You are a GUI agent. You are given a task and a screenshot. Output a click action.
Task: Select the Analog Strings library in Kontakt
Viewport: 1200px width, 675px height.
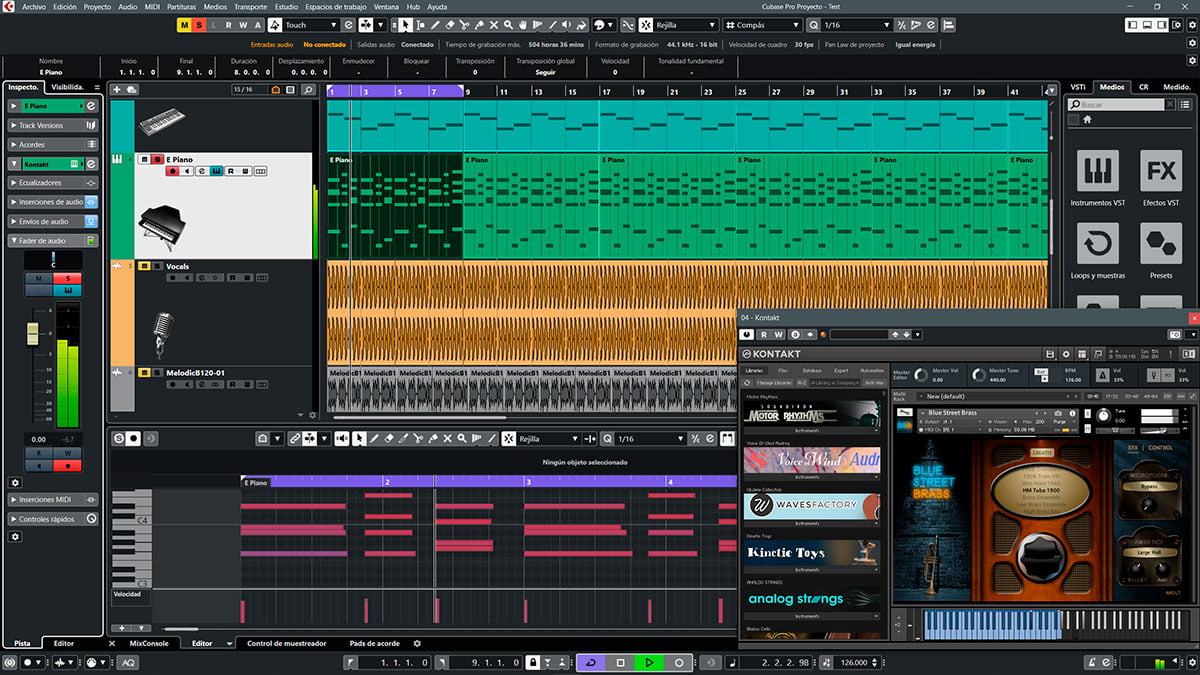coord(812,599)
